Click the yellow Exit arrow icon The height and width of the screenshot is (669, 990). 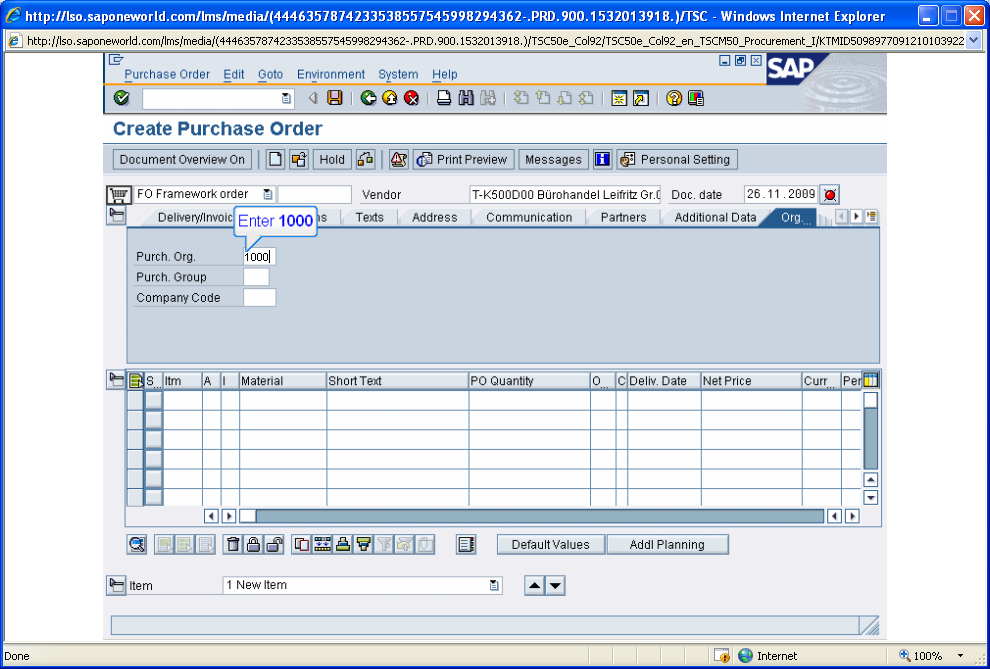390,98
